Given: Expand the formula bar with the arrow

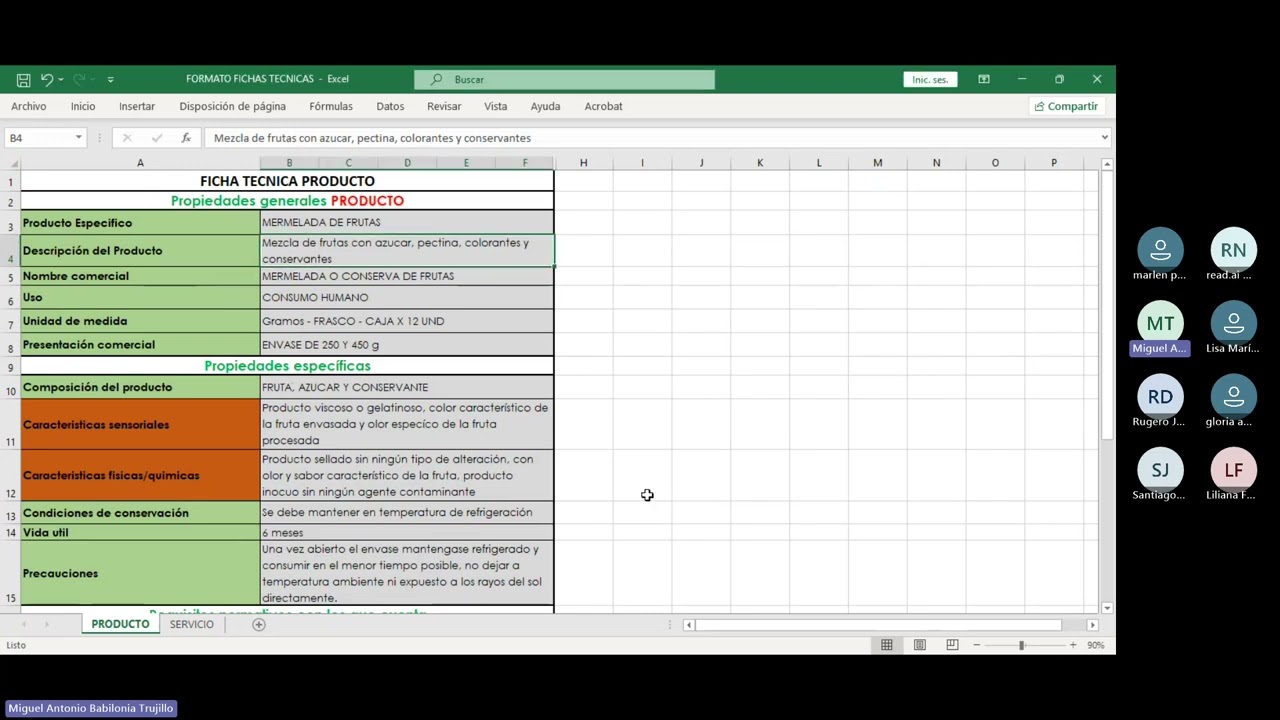Looking at the screenshot, I should (1104, 138).
